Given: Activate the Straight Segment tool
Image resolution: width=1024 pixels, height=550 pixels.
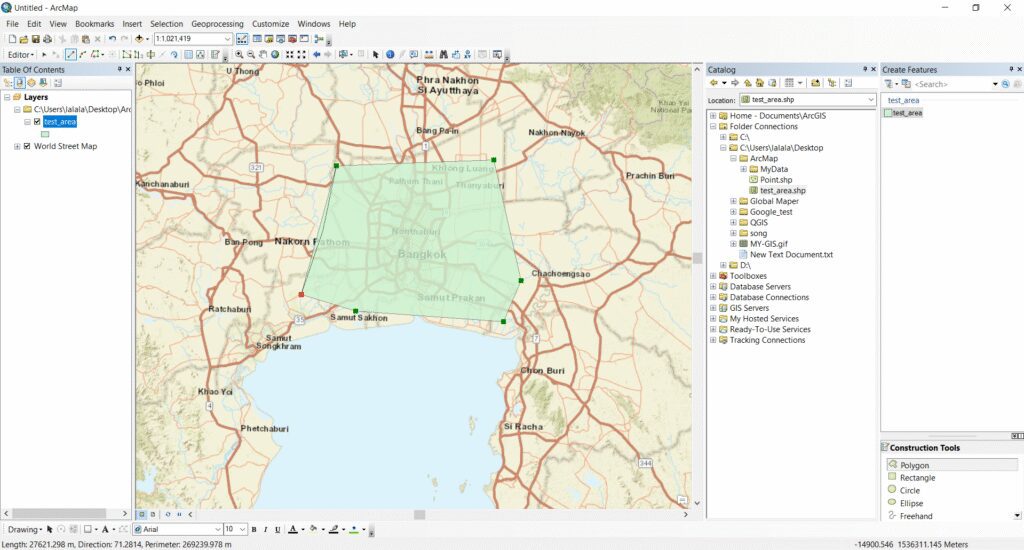Looking at the screenshot, I should 71,55.
